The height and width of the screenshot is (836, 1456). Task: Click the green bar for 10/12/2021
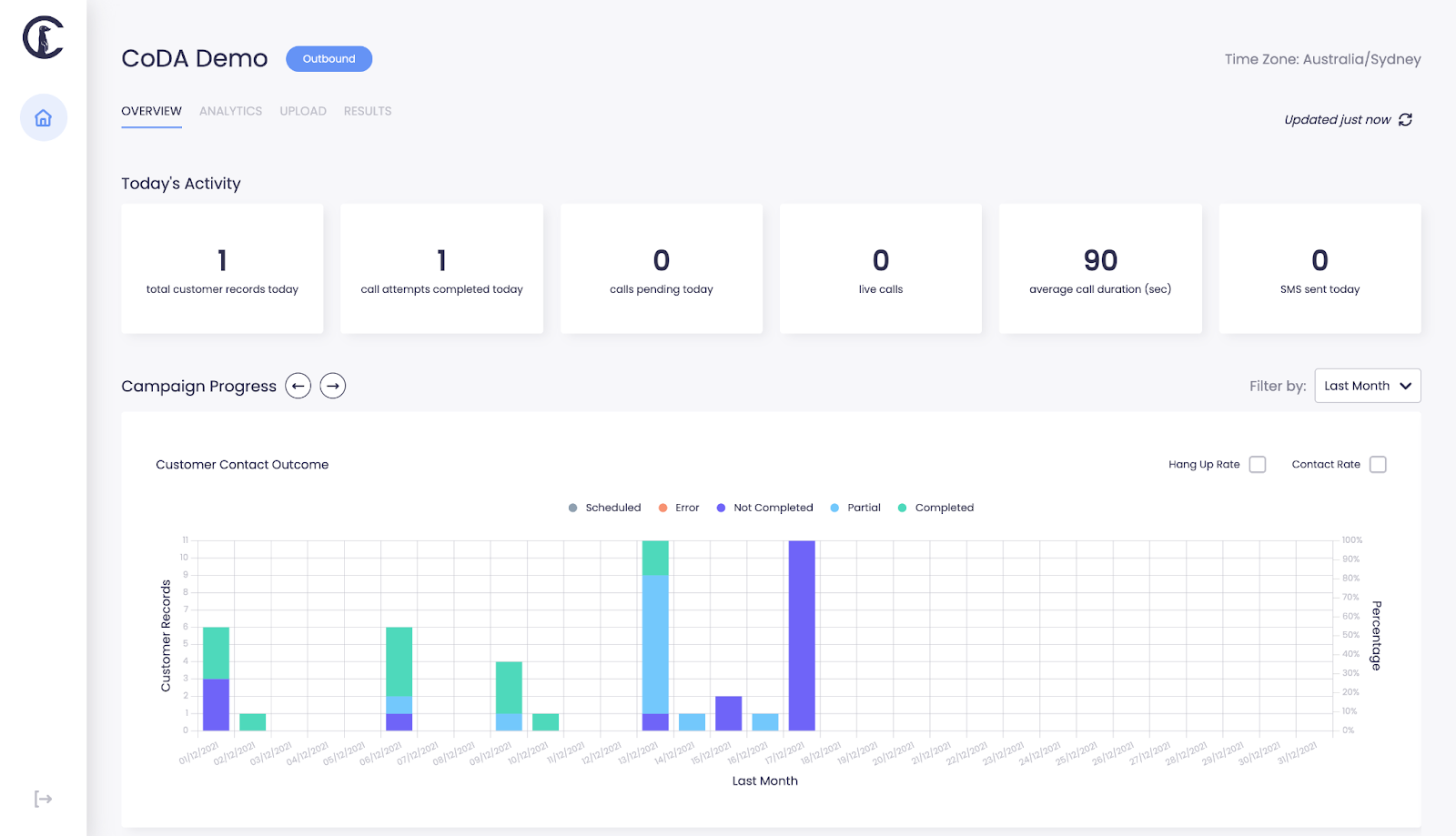tap(545, 722)
